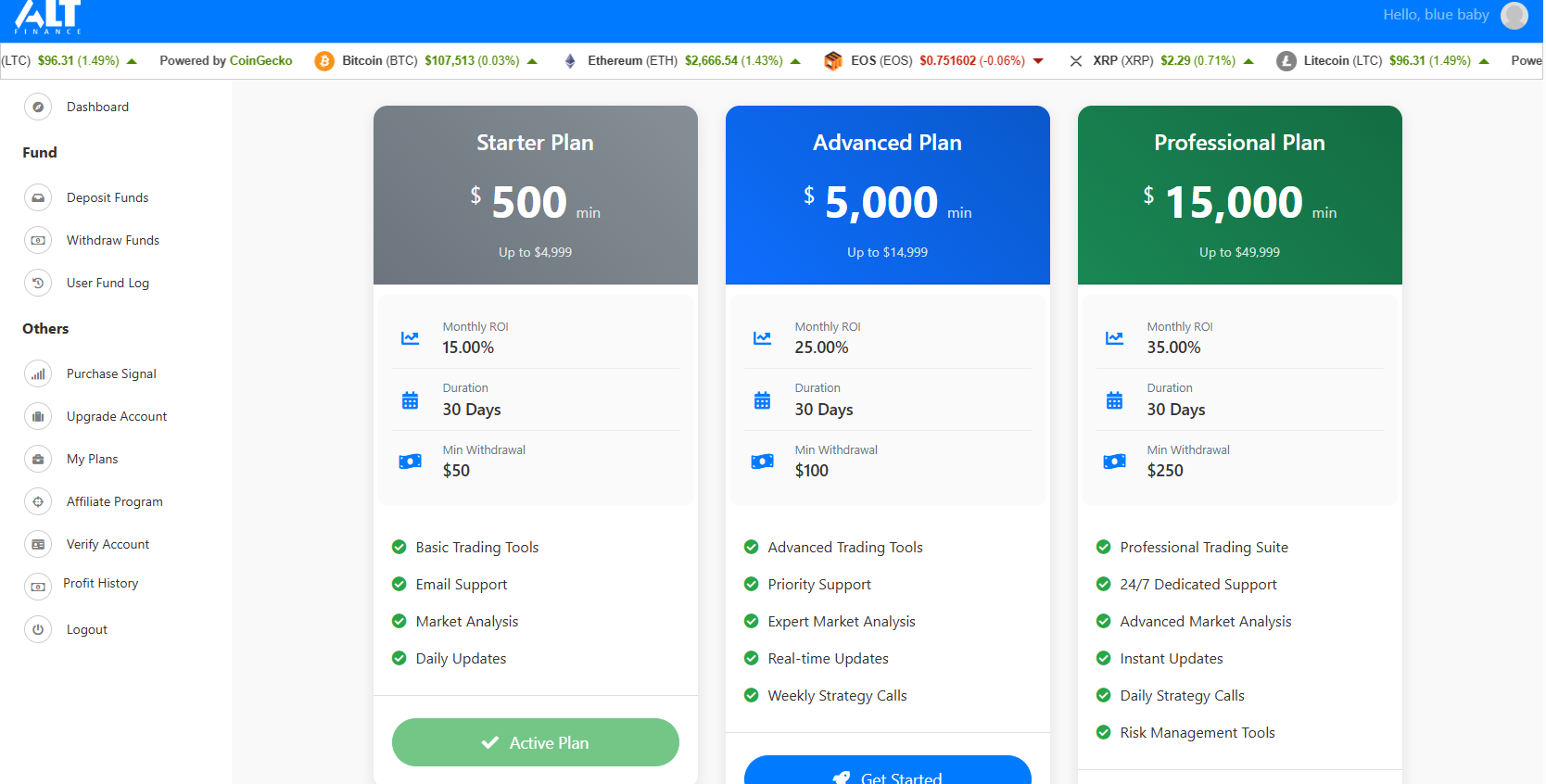This screenshot has width=1546, height=784.
Task: Click the EOS price $0.751602
Action: pos(947,61)
